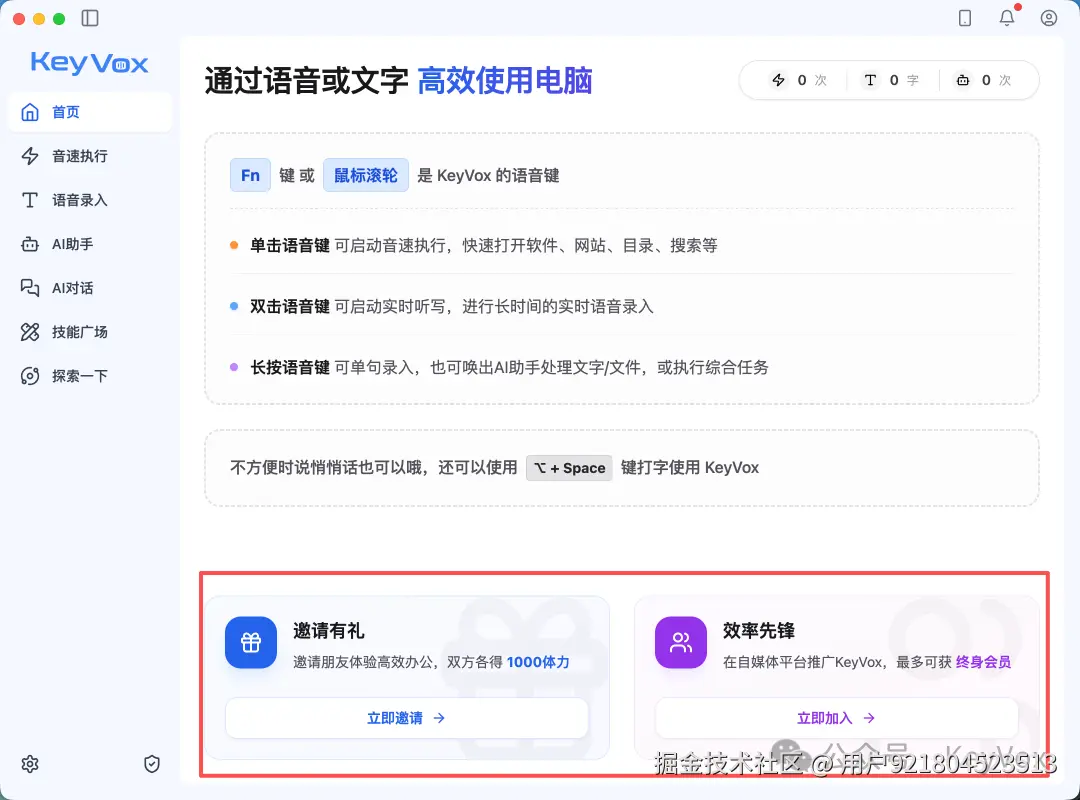Click the blue gift icon
This screenshot has width=1080, height=800.
(x=251, y=642)
